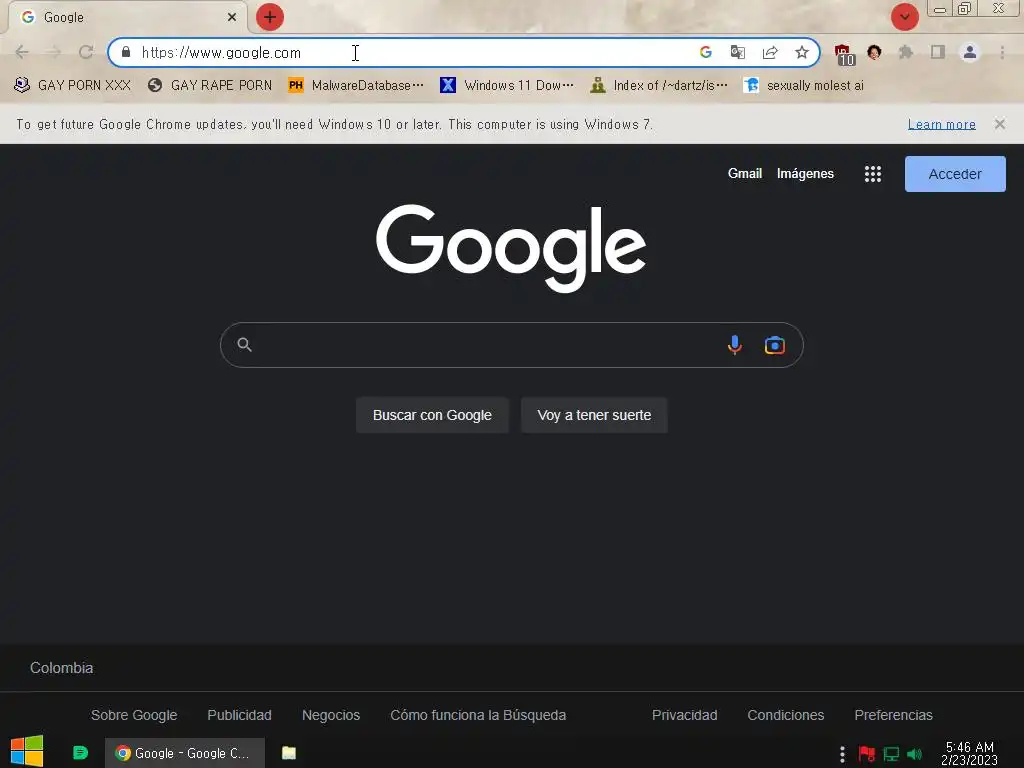Click the avatar face extension icon
The image size is (1024, 768).
click(x=874, y=52)
